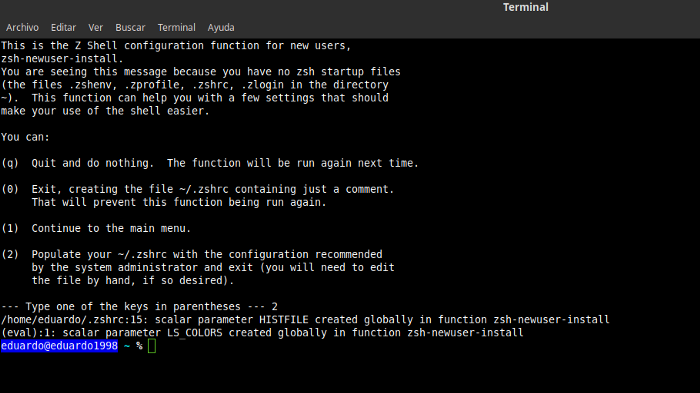The image size is (700, 393).
Task: Click the word HISTFILE in the output
Action: (x=283, y=320)
